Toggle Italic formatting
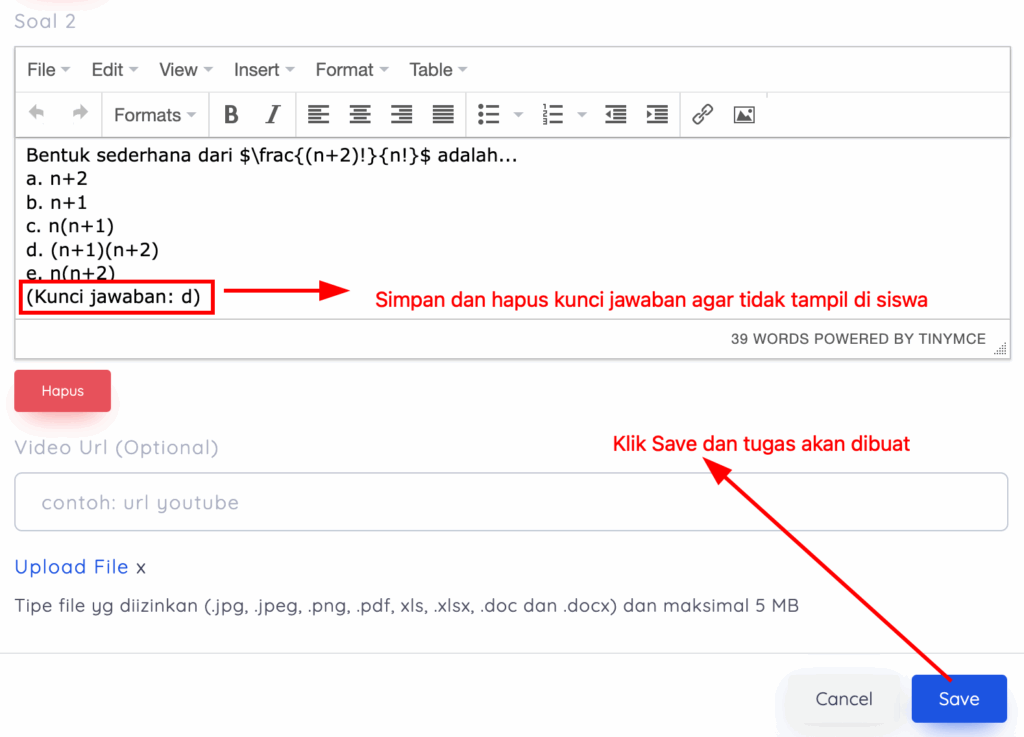Screen dimensions: 1024x737 (272, 114)
